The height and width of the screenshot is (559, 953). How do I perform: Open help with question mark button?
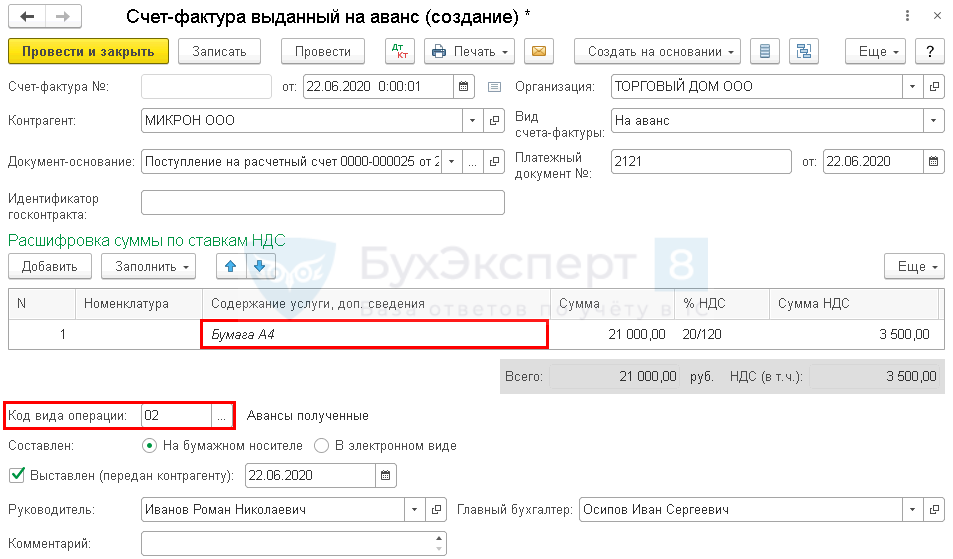930,52
